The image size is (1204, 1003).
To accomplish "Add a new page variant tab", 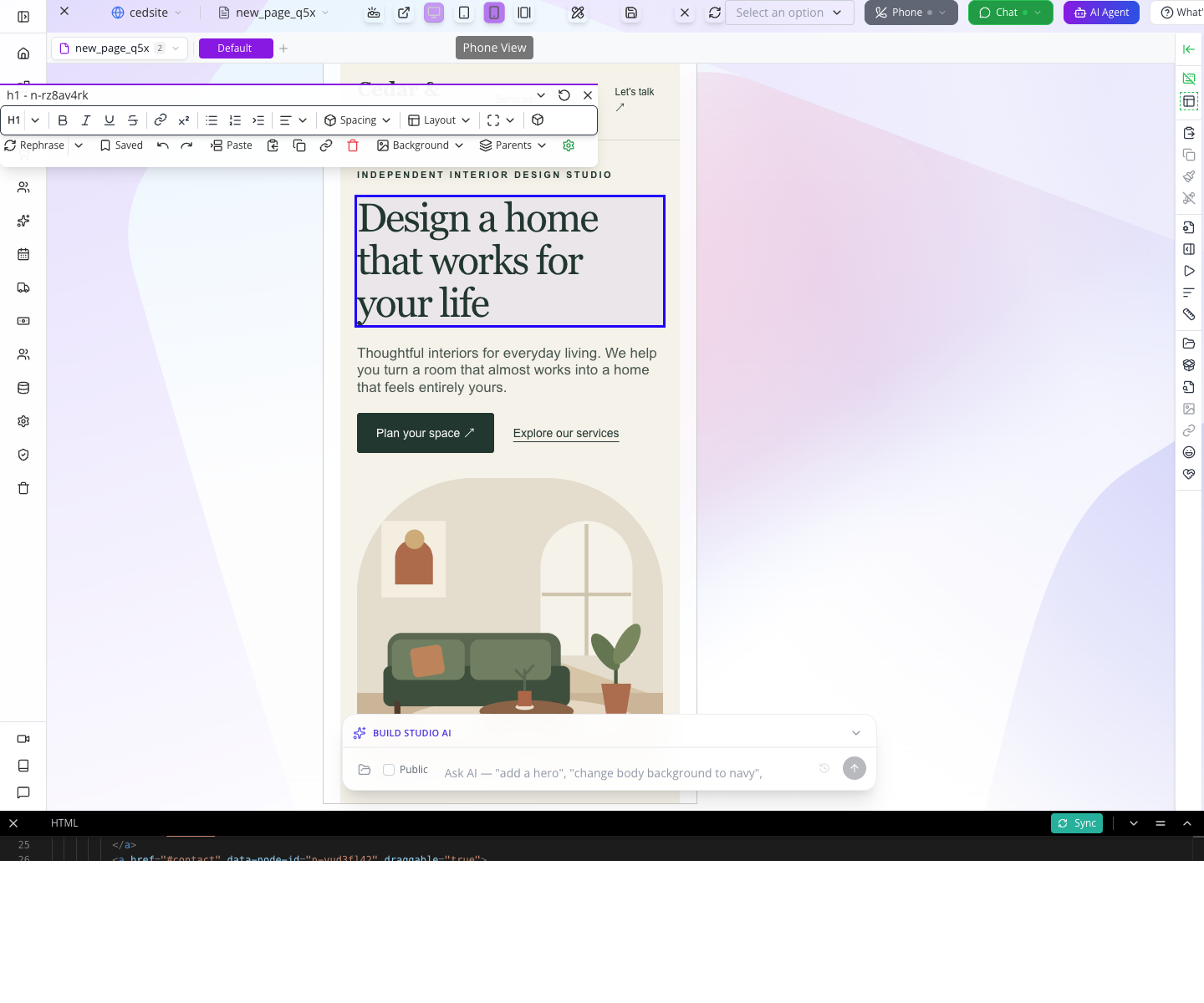I will coord(283,48).
